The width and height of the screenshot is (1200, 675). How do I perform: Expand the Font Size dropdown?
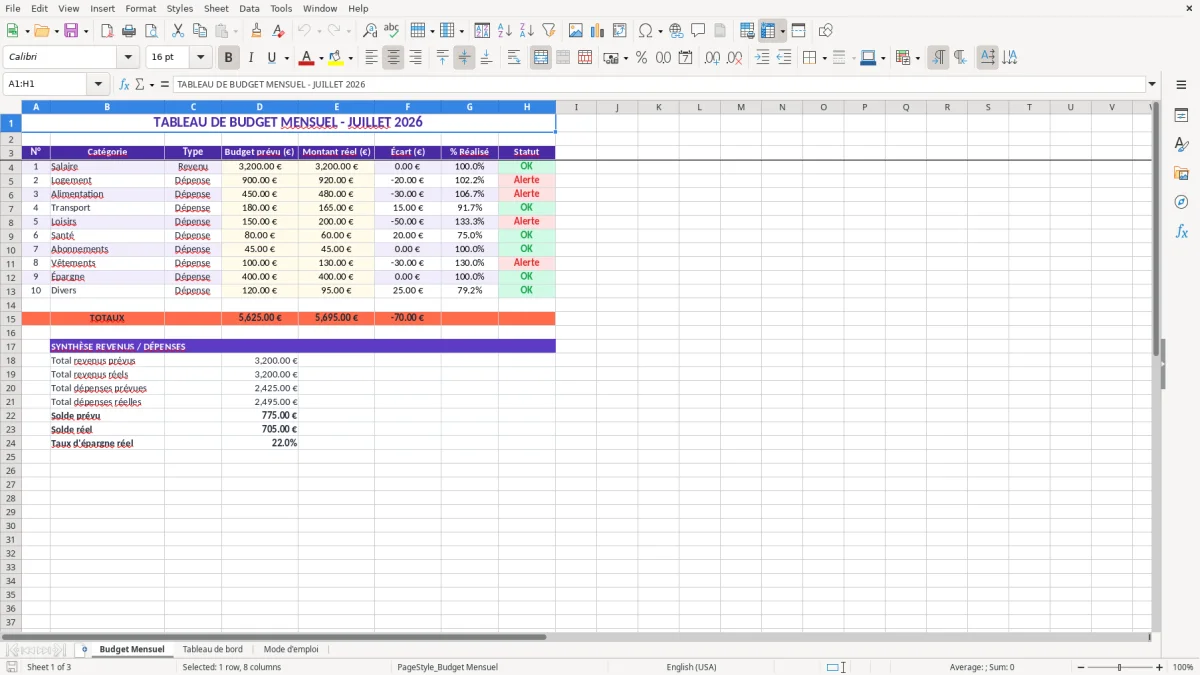coord(201,58)
